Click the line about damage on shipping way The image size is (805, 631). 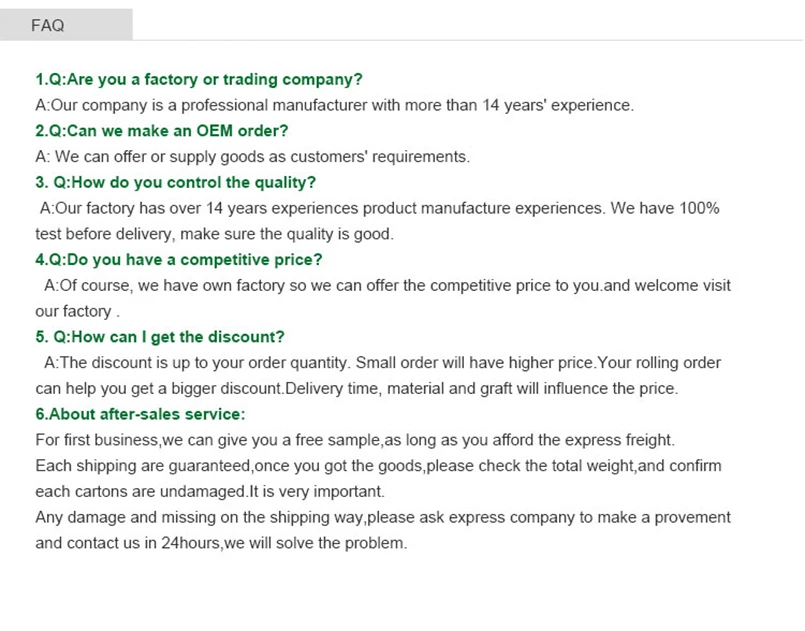tap(383, 517)
